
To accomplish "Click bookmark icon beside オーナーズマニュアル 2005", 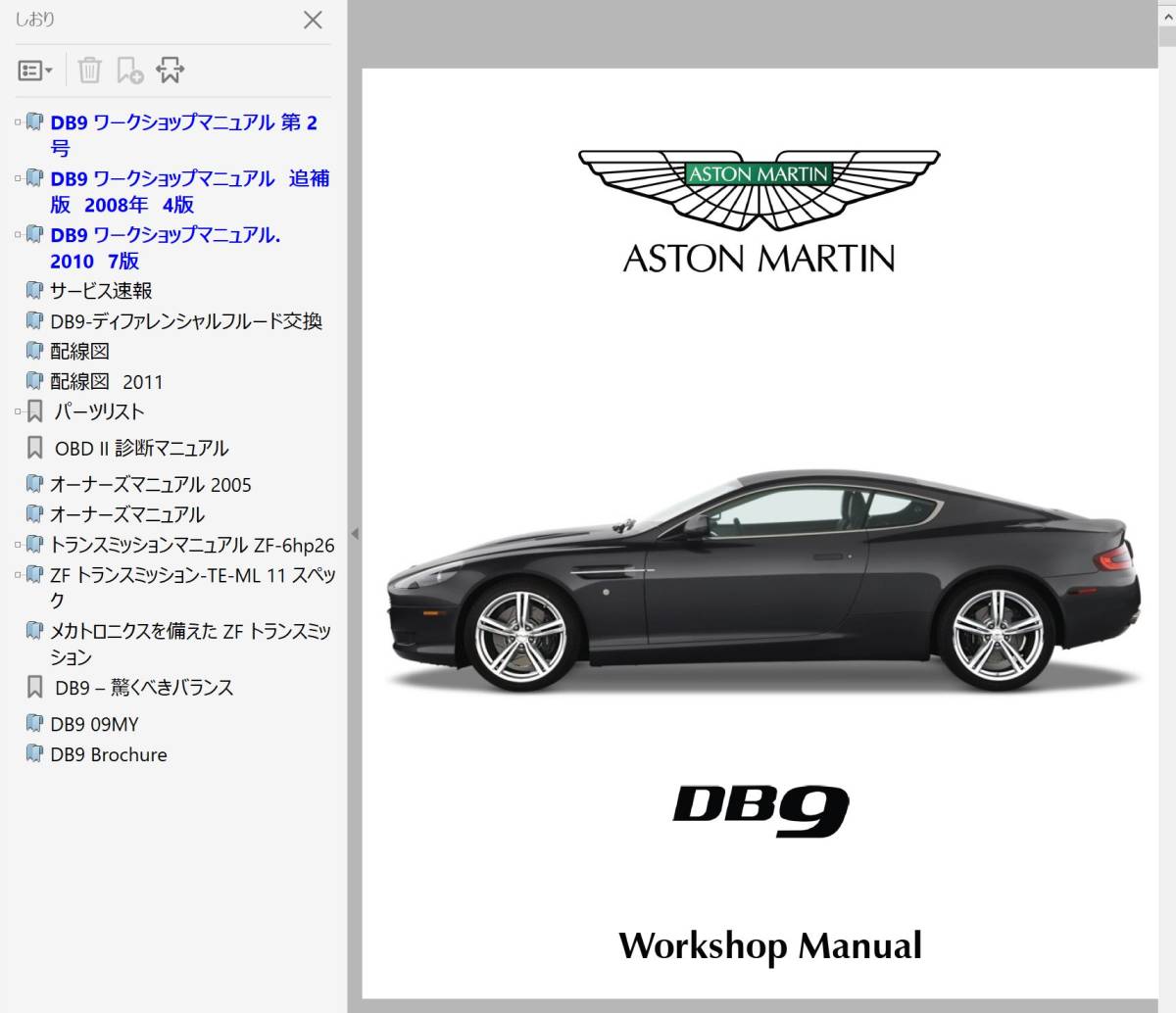I will click(34, 484).
